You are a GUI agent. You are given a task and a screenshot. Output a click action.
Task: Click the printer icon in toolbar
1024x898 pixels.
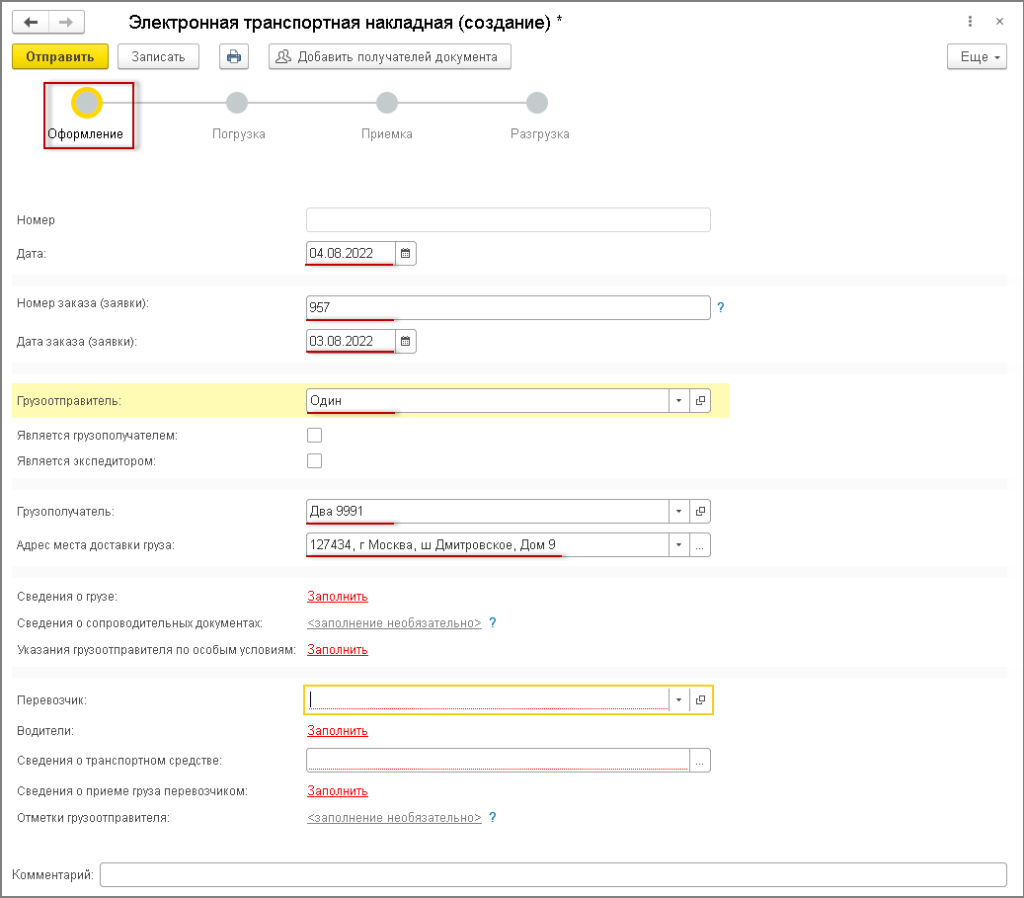(x=234, y=57)
